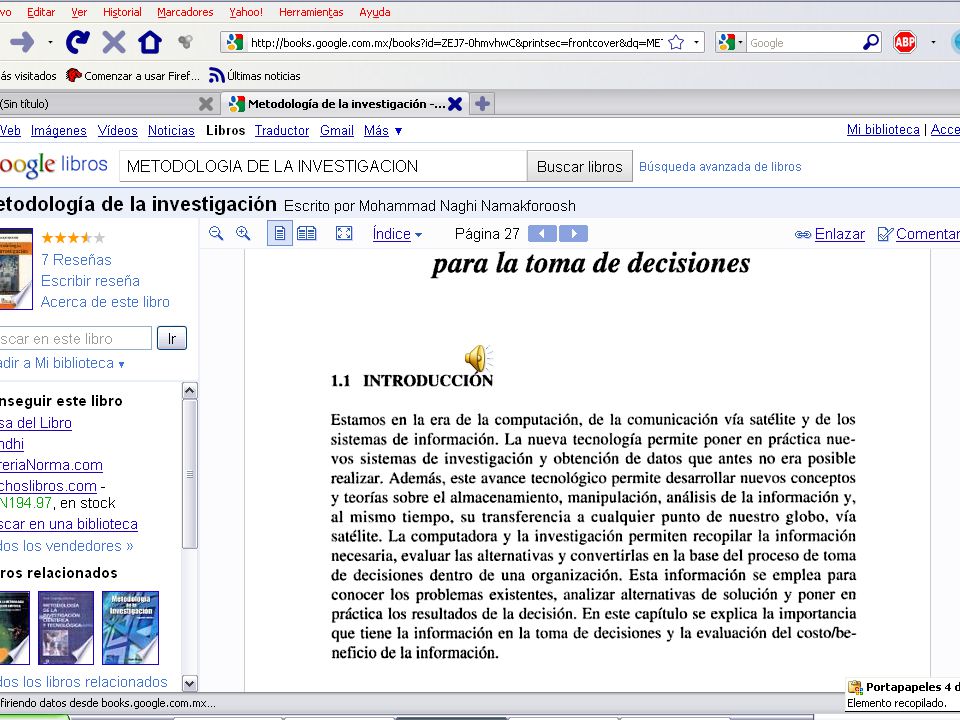Viewport: 960px width, 720px height.
Task: Open the Historial menu
Action: 122,12
